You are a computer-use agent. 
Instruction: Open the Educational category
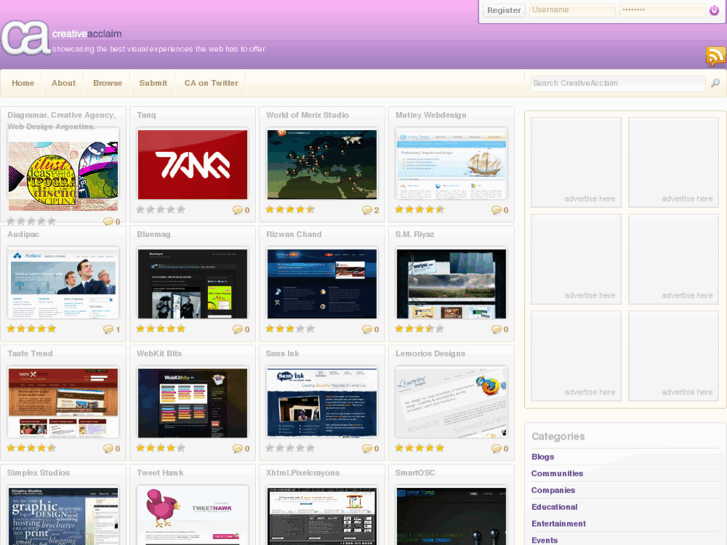pyautogui.click(x=554, y=507)
